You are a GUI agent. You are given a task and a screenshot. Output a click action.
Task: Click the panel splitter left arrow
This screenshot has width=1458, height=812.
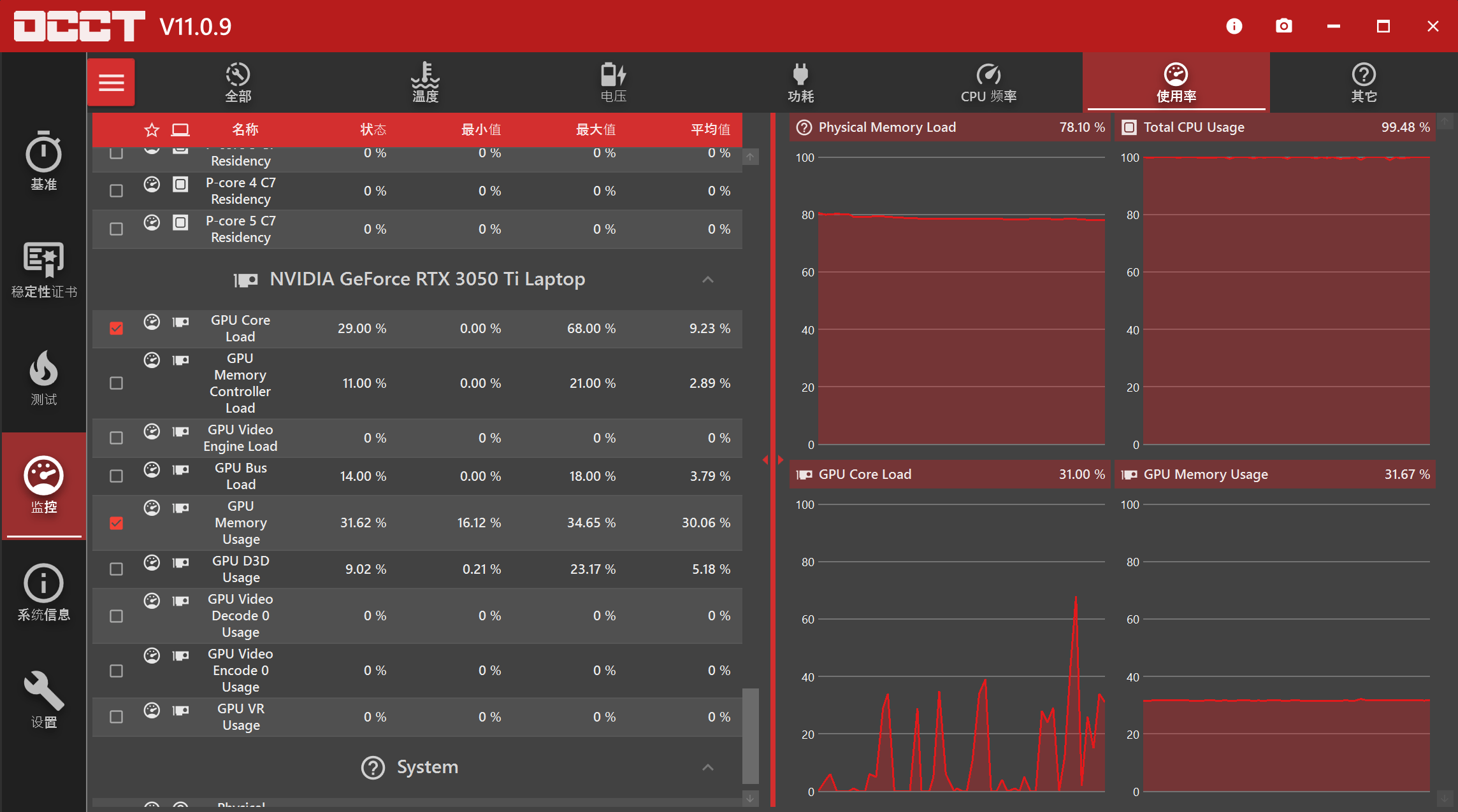(x=765, y=460)
